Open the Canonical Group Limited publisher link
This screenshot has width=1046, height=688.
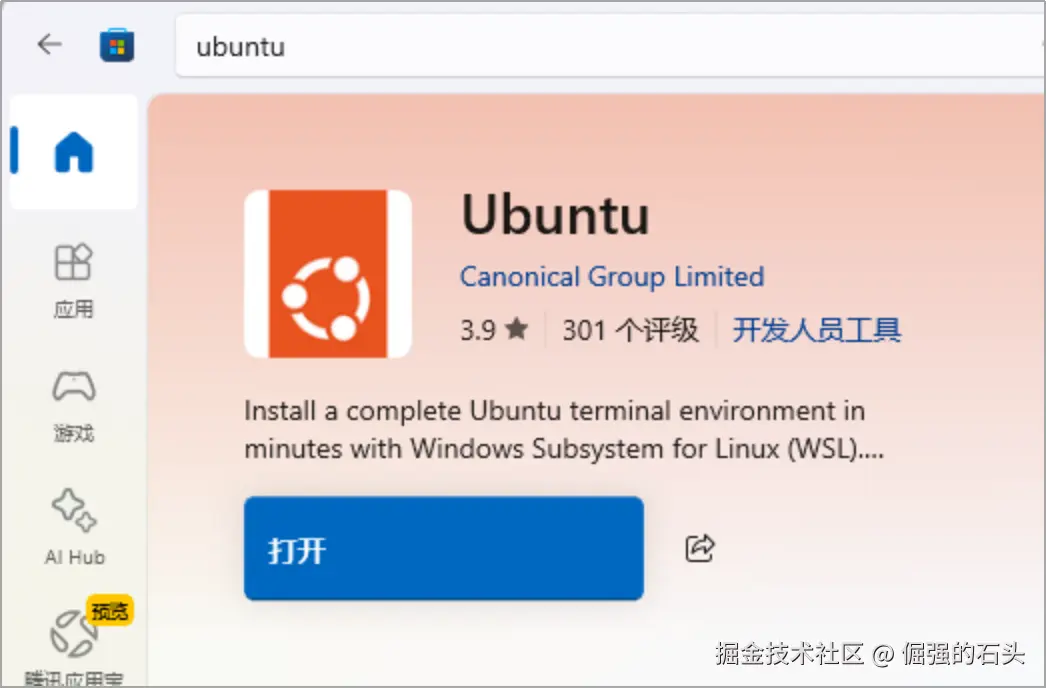[612, 276]
